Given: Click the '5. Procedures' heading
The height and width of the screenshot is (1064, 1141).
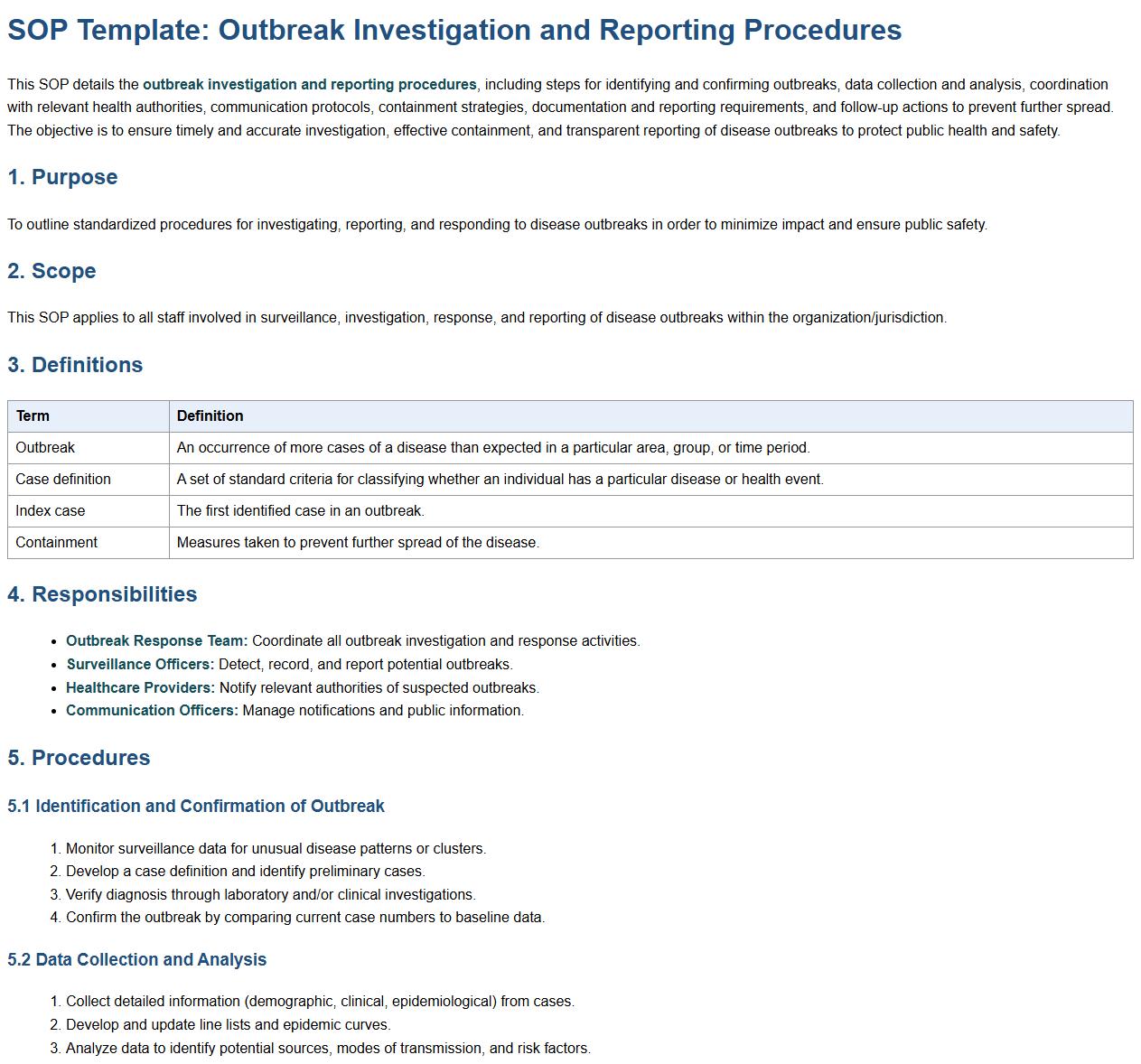Looking at the screenshot, I should [x=79, y=758].
